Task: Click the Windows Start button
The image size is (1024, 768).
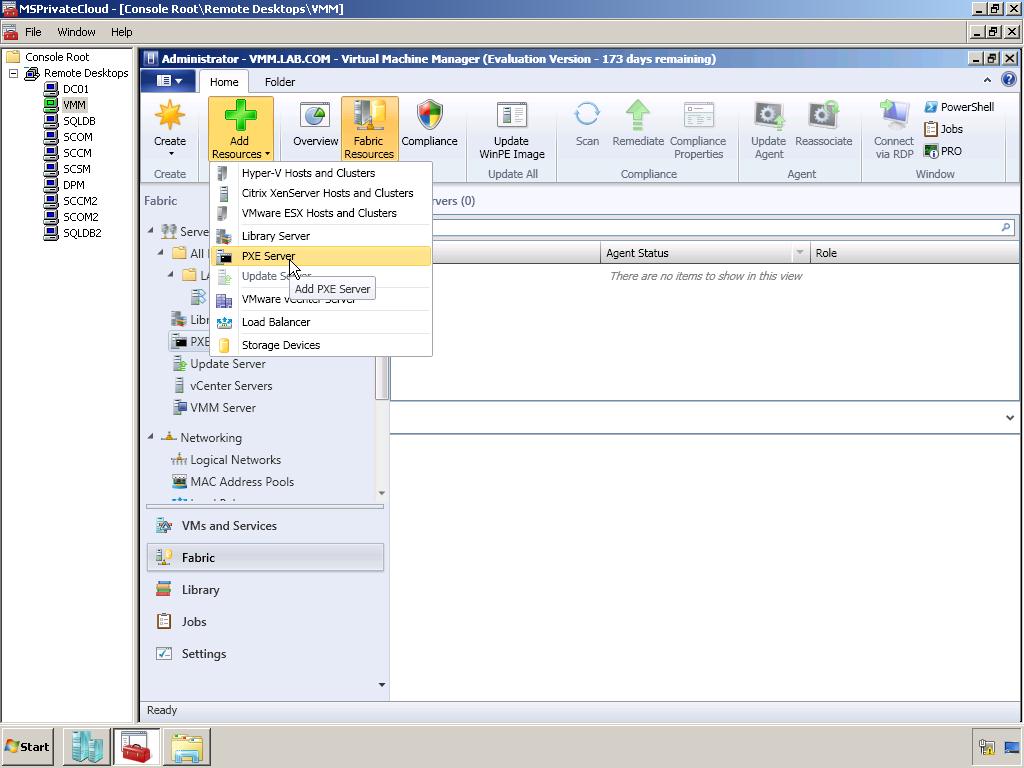Action: tap(27, 746)
